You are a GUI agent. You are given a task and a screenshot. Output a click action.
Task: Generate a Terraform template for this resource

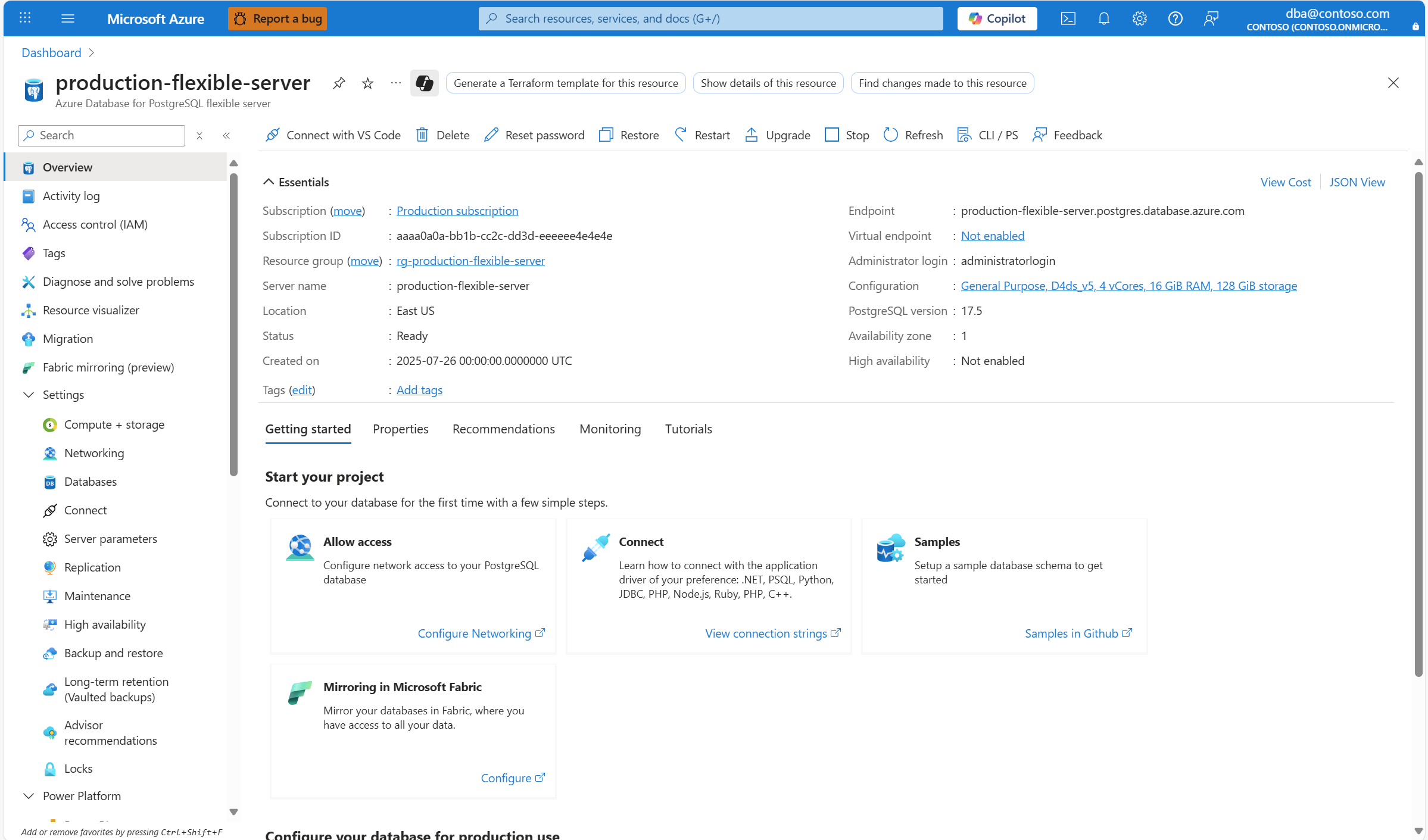pyautogui.click(x=565, y=83)
